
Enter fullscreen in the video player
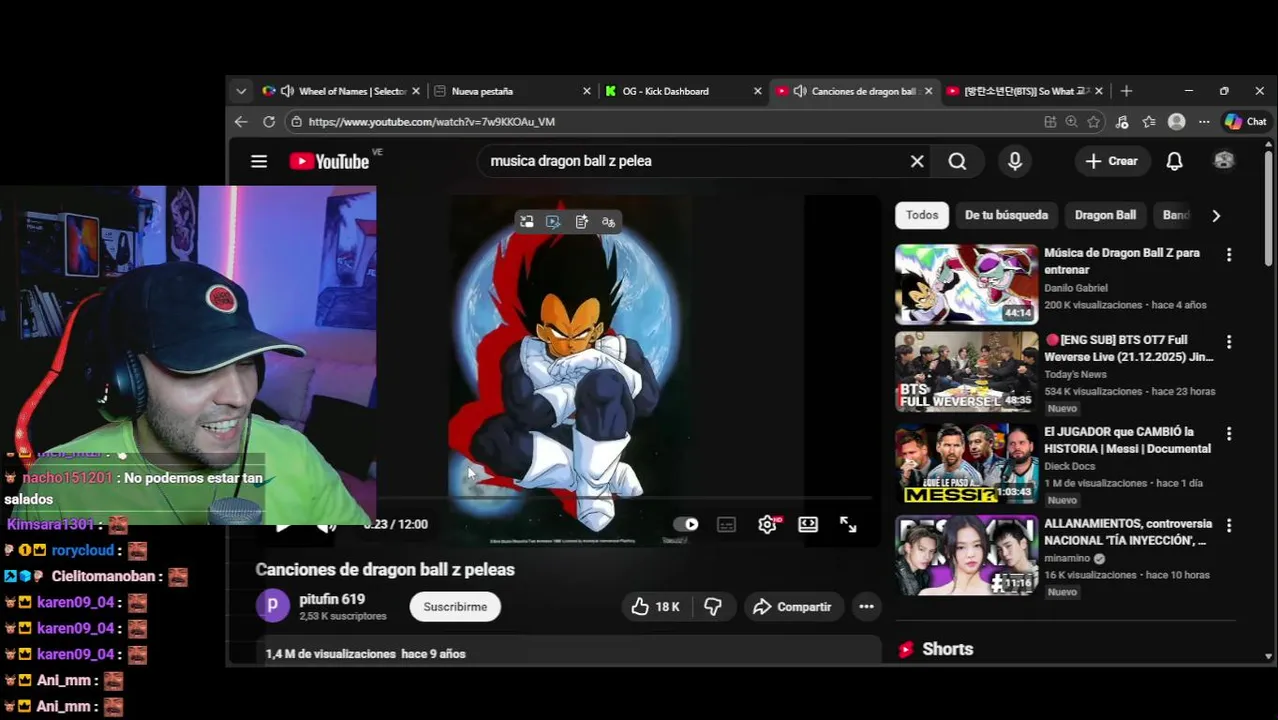(x=848, y=524)
